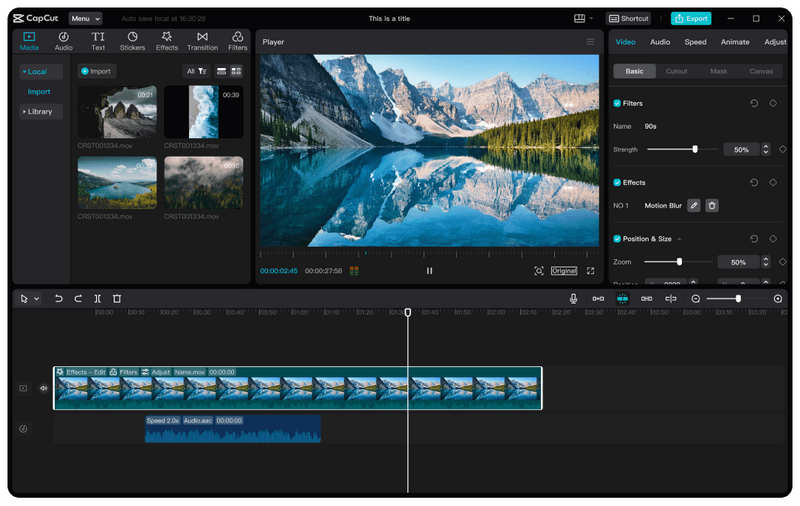Viewport: 800px width, 506px height.
Task: Delete the Motion Blur effect
Action: coord(712,206)
